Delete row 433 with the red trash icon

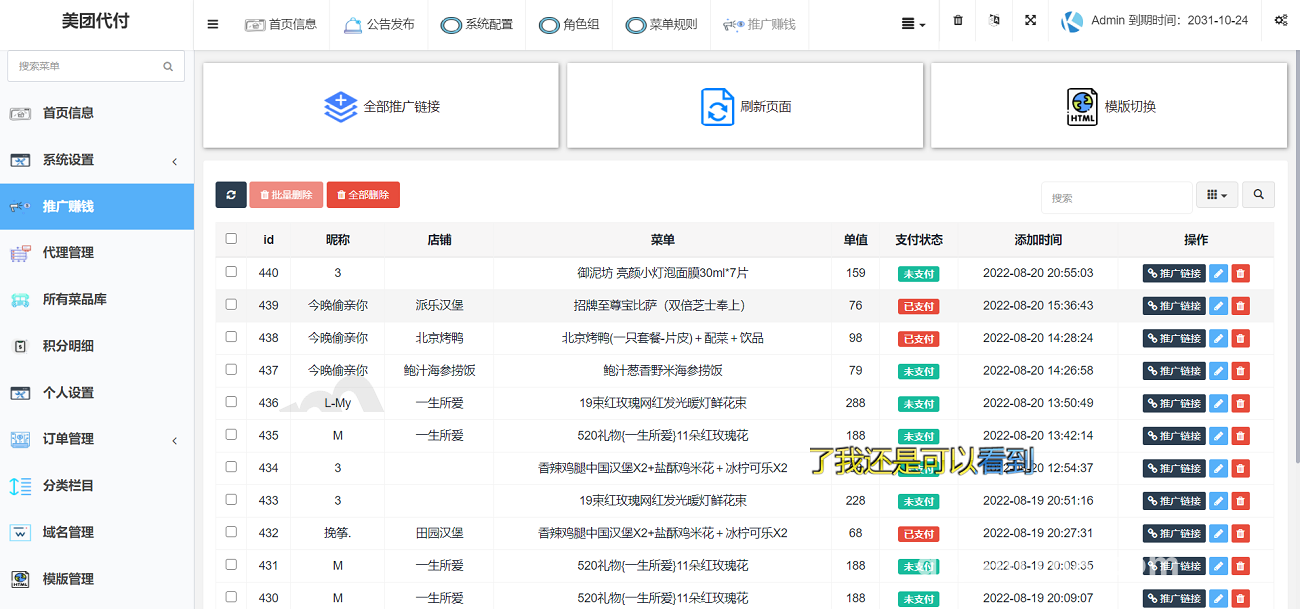(x=1240, y=501)
